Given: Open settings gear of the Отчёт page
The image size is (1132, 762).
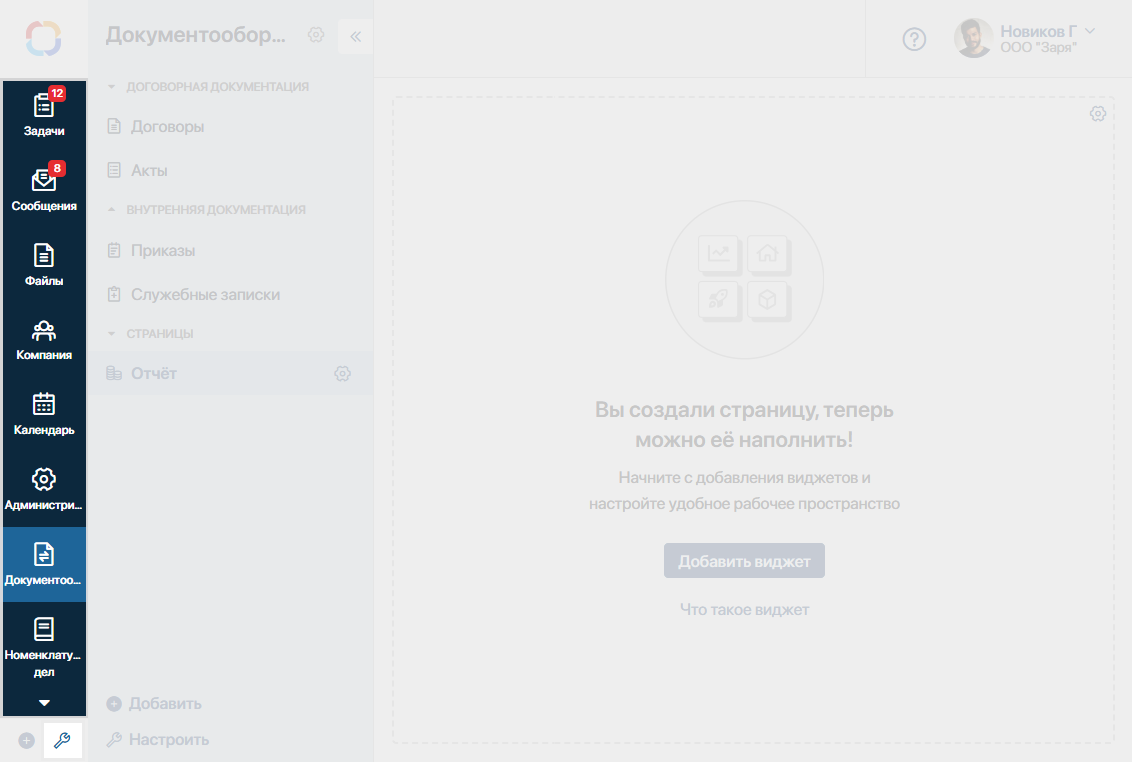Looking at the screenshot, I should [342, 373].
